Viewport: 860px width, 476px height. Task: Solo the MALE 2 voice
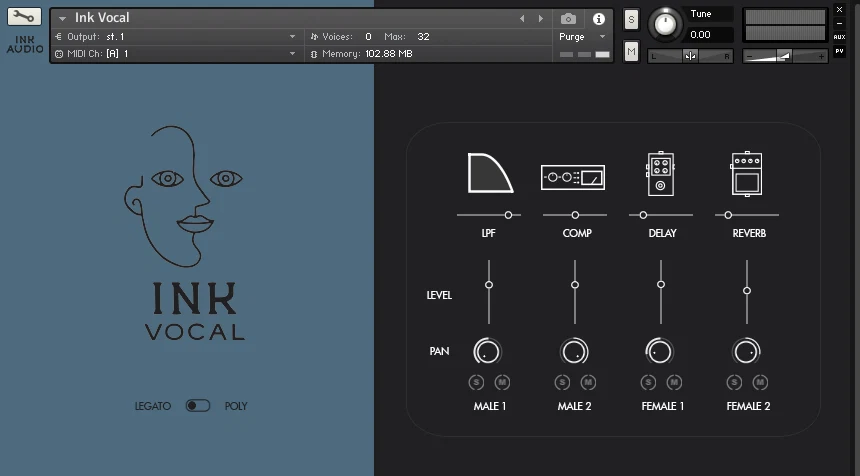point(562,382)
